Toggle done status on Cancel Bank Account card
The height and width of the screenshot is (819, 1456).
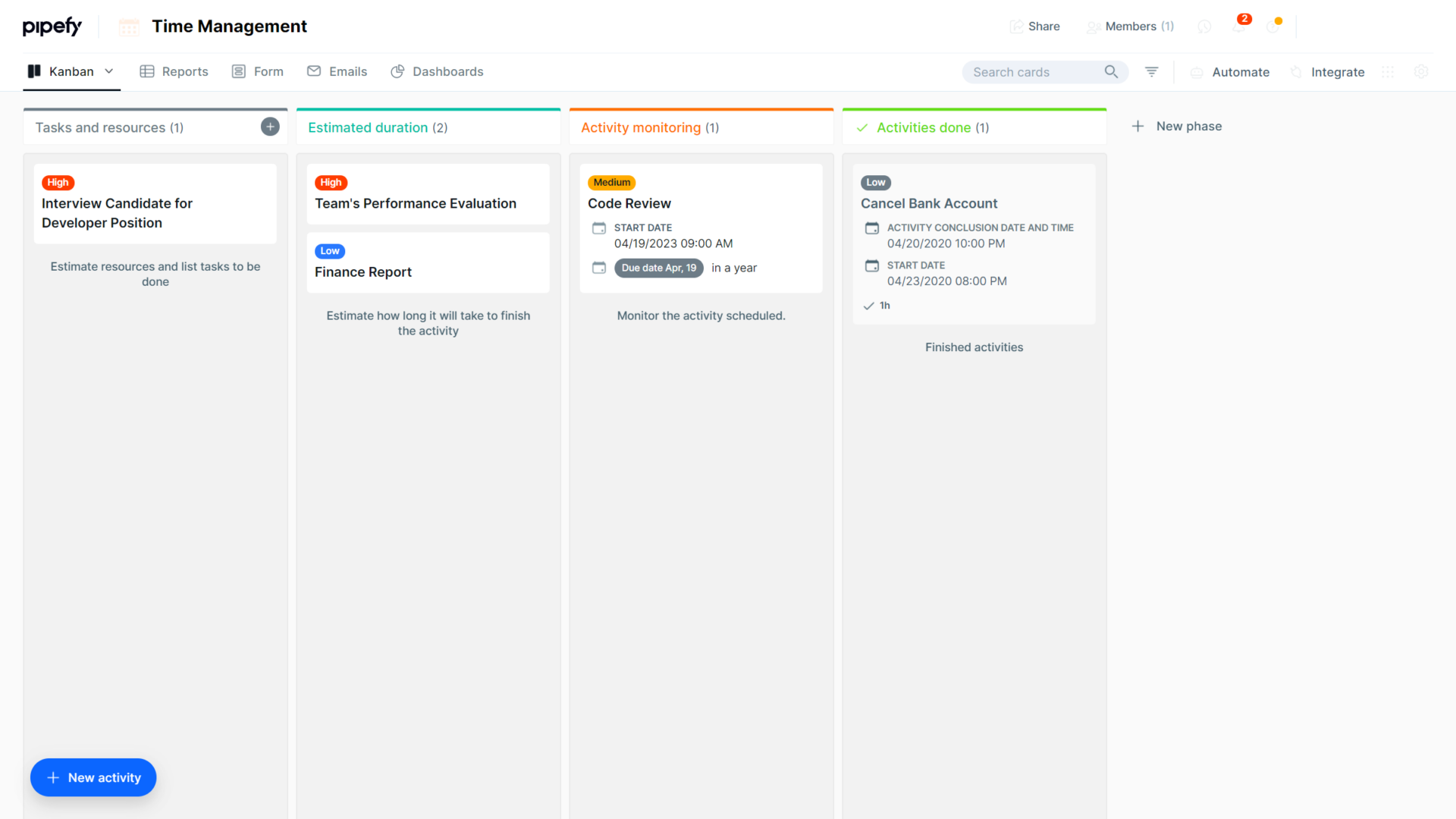[869, 306]
